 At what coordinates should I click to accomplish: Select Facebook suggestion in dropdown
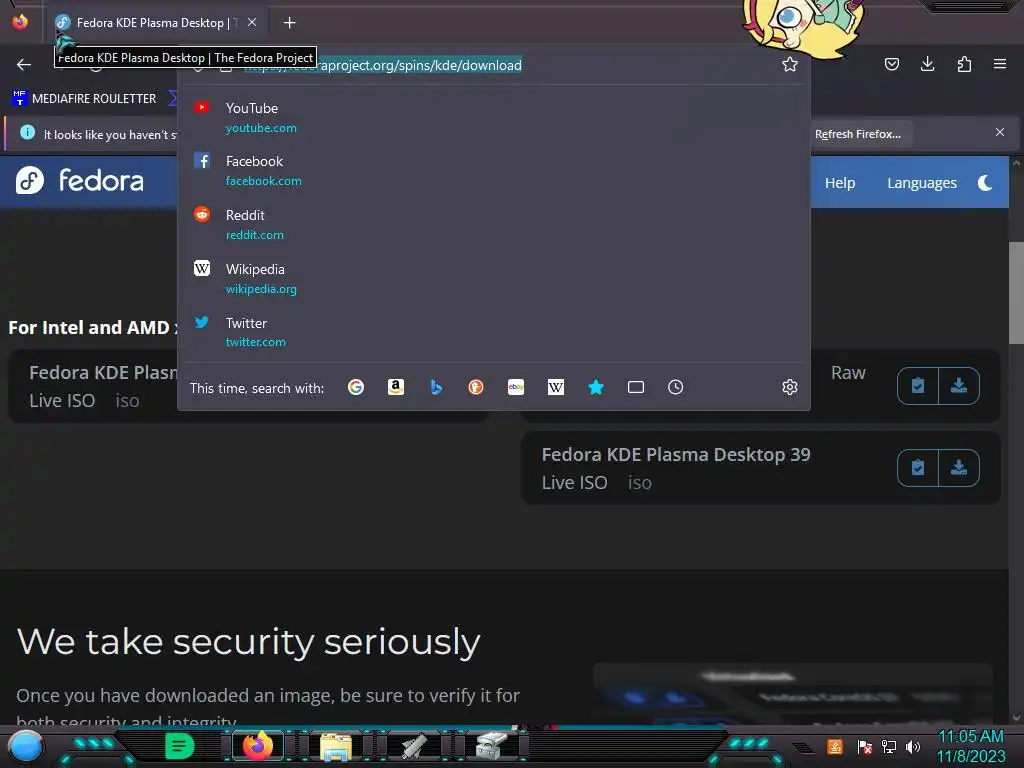[494, 170]
